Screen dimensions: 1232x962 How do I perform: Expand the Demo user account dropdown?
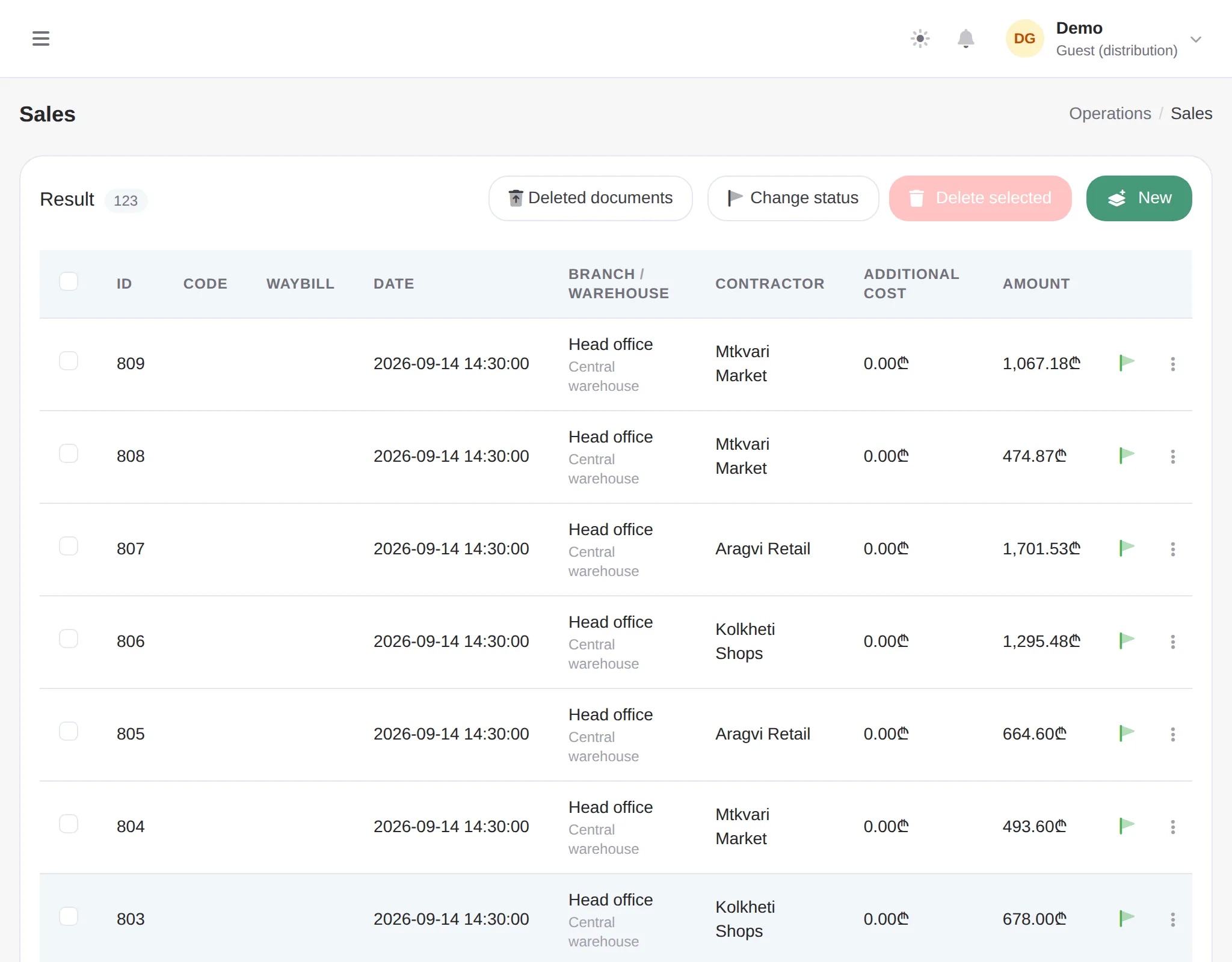[x=1196, y=39]
